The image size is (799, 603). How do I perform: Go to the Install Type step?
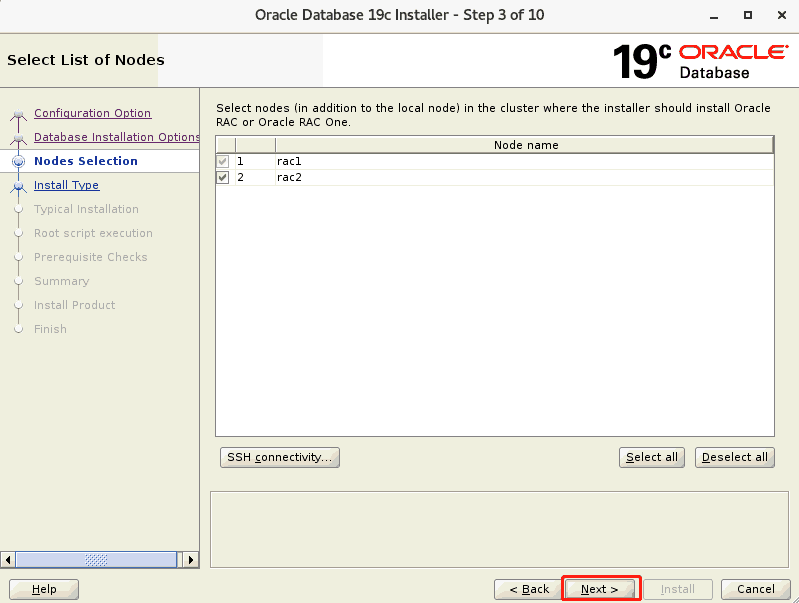click(66, 185)
